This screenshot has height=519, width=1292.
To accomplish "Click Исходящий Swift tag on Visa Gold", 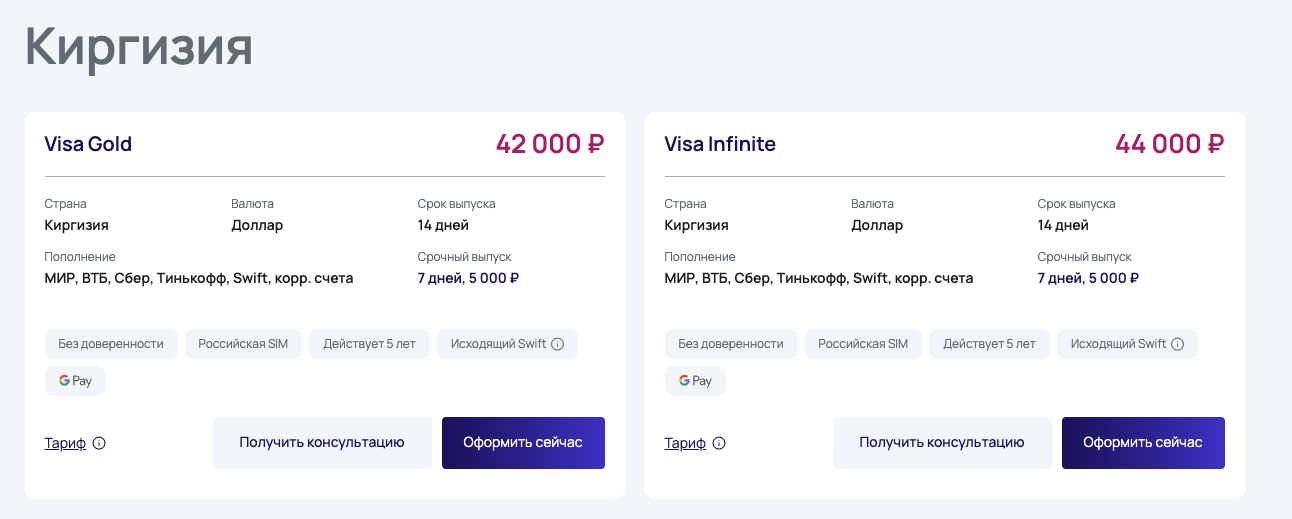I will click(x=498, y=344).
